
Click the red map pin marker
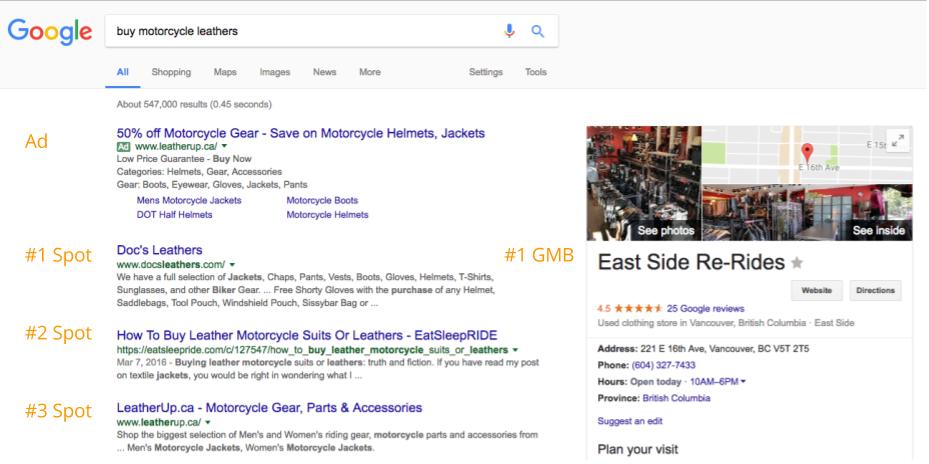point(807,153)
